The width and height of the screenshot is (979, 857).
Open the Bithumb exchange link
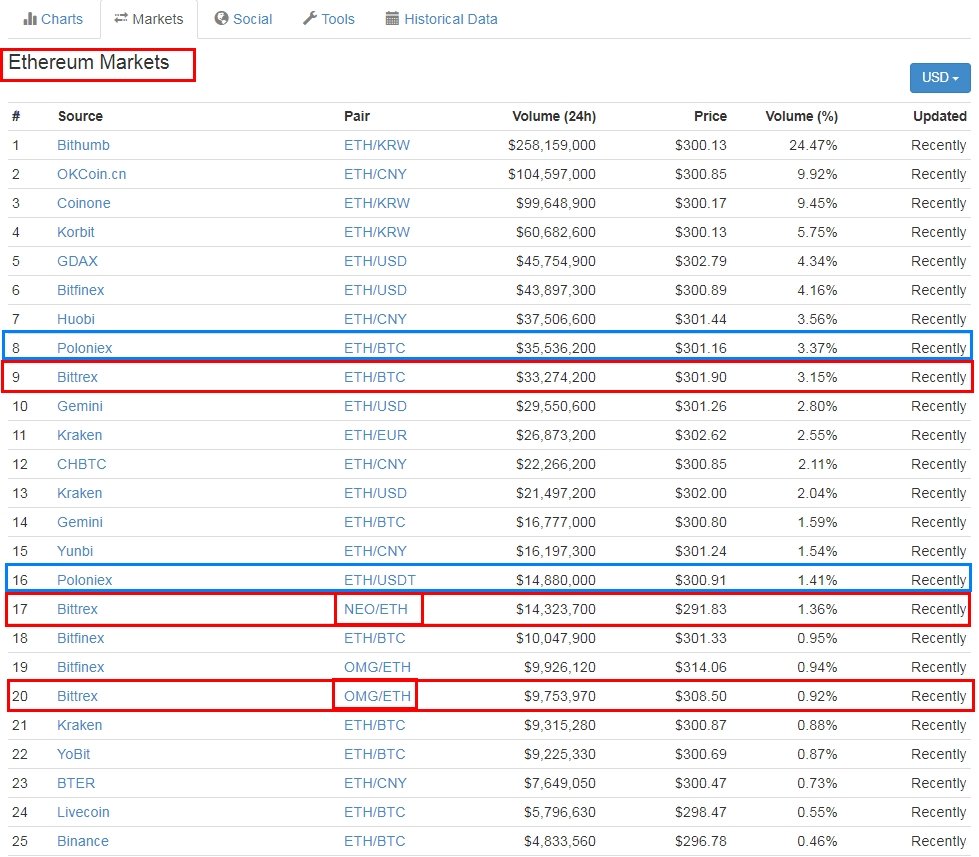point(83,145)
